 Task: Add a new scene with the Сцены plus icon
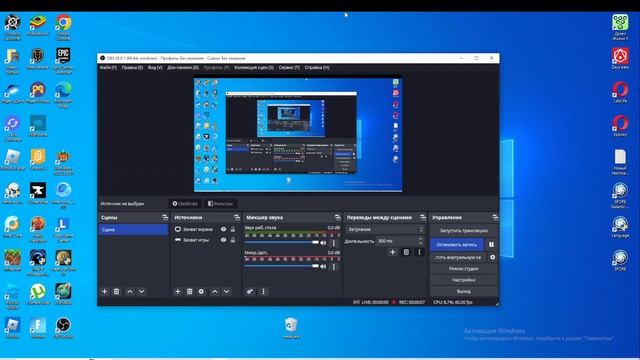[104, 291]
